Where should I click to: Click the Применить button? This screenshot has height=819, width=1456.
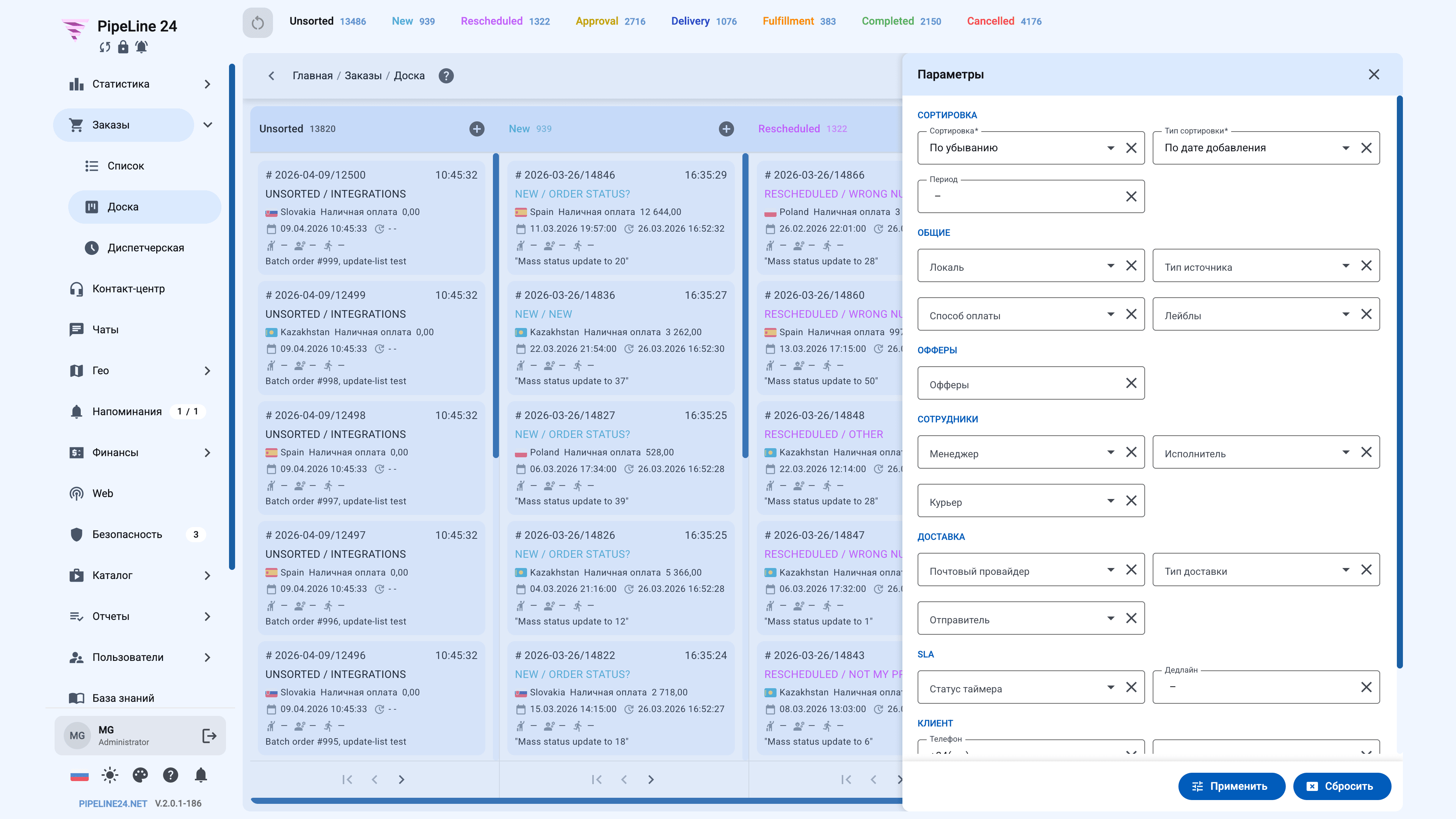[1232, 786]
